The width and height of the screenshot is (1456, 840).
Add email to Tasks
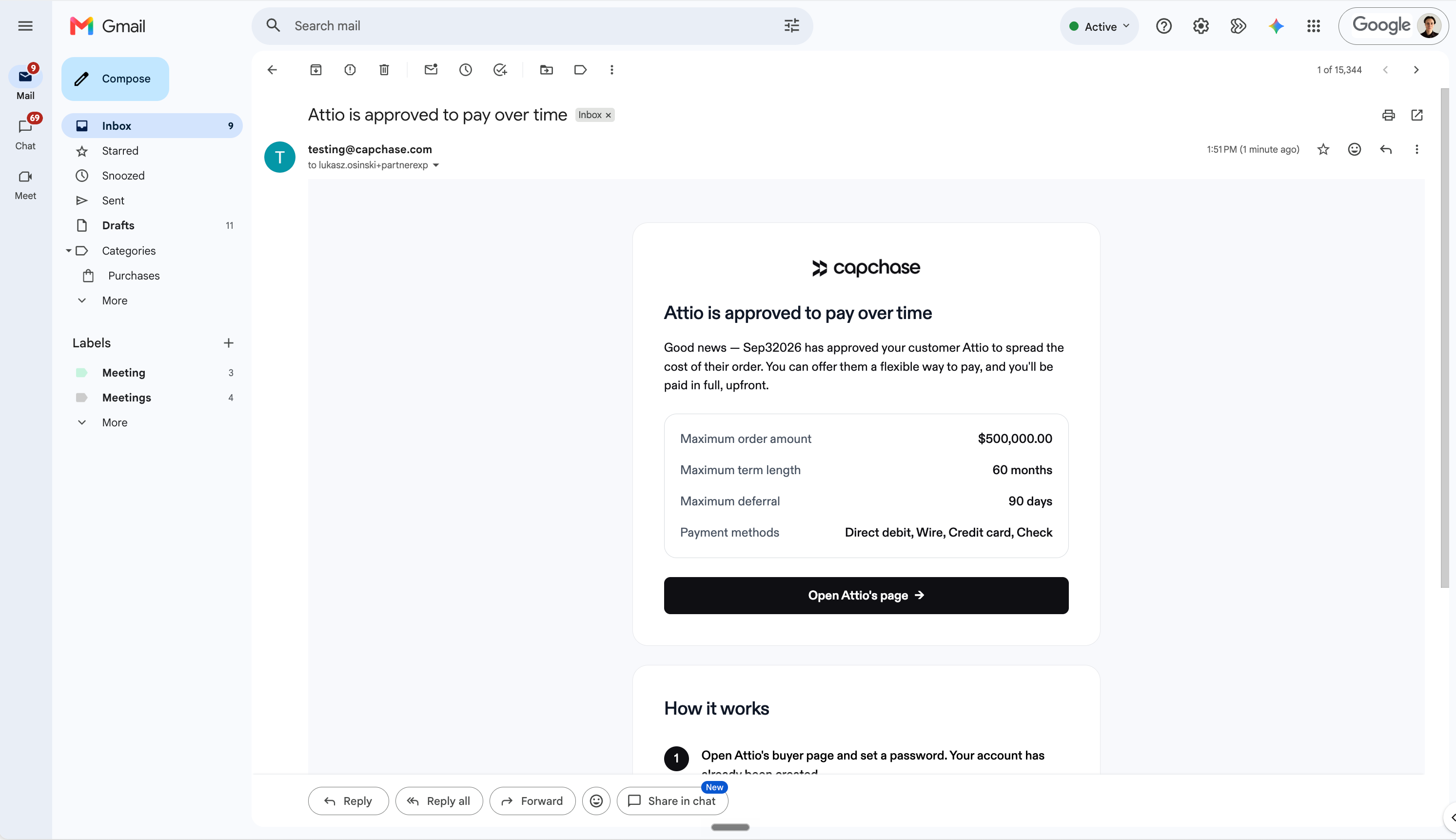point(500,70)
